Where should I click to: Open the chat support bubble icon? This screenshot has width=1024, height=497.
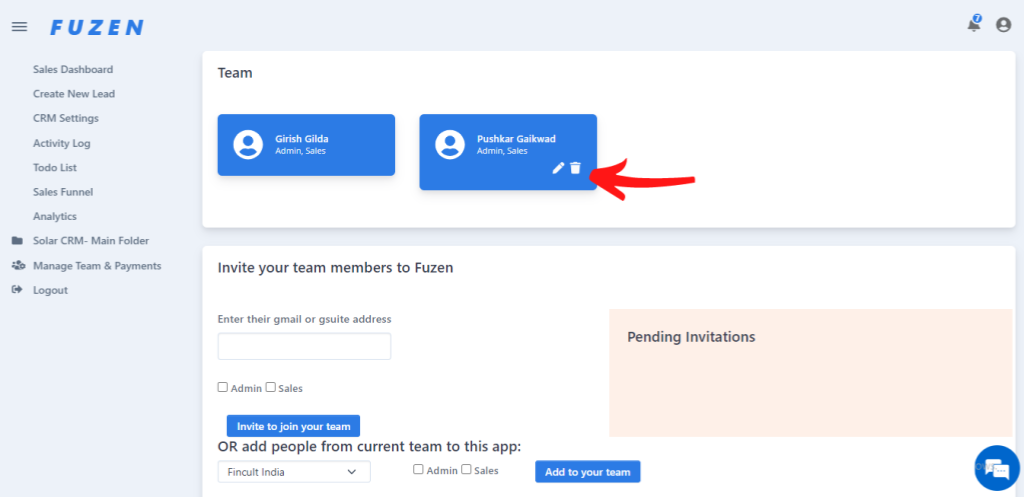coord(997,468)
